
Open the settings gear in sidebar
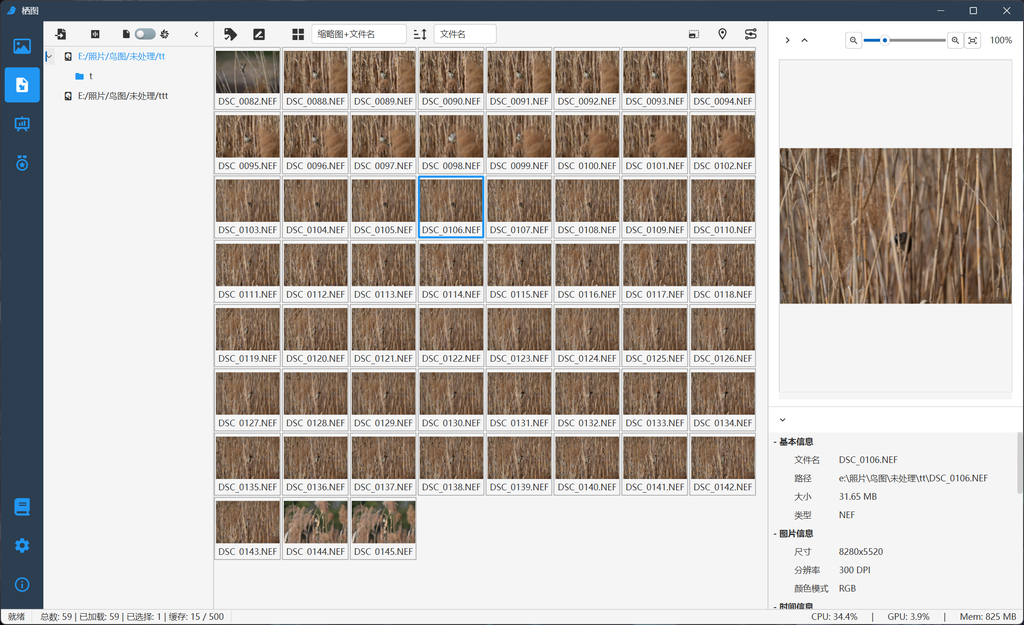(x=22, y=545)
